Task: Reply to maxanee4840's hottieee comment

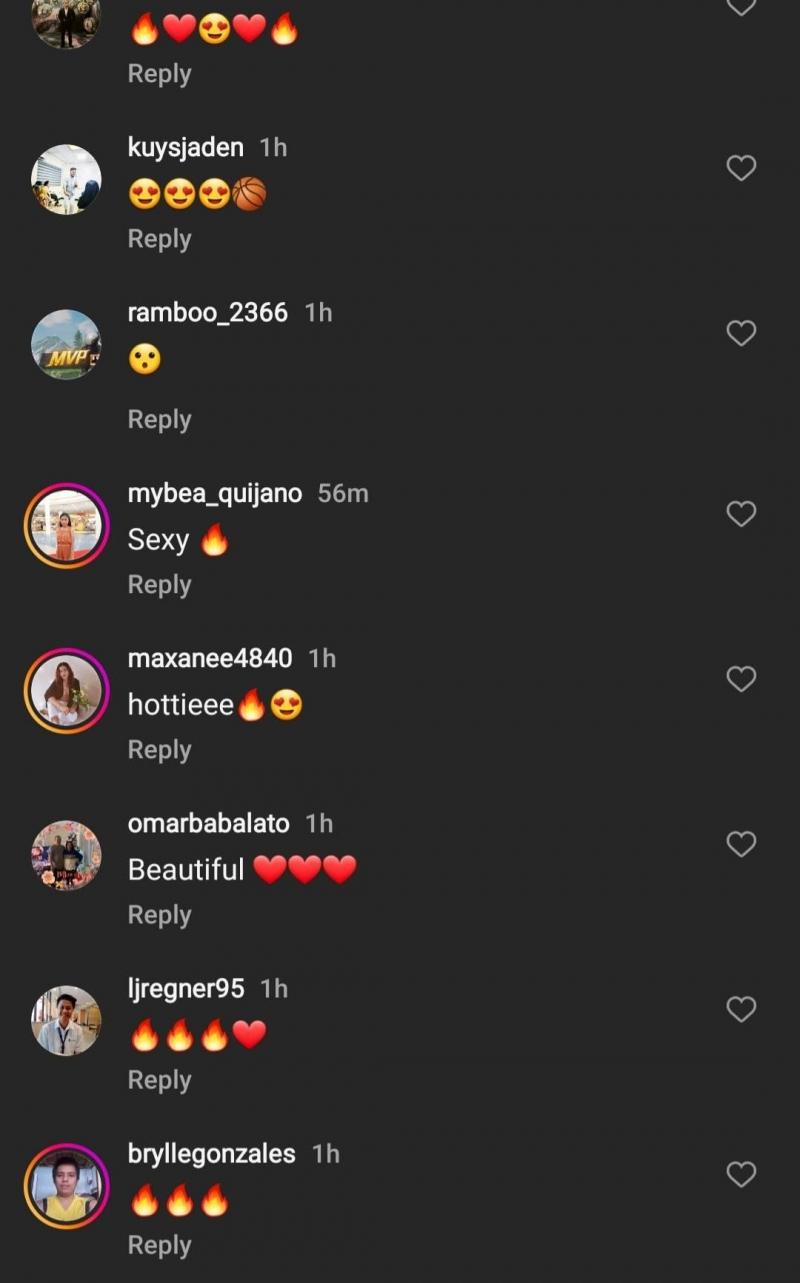Action: click(x=159, y=749)
